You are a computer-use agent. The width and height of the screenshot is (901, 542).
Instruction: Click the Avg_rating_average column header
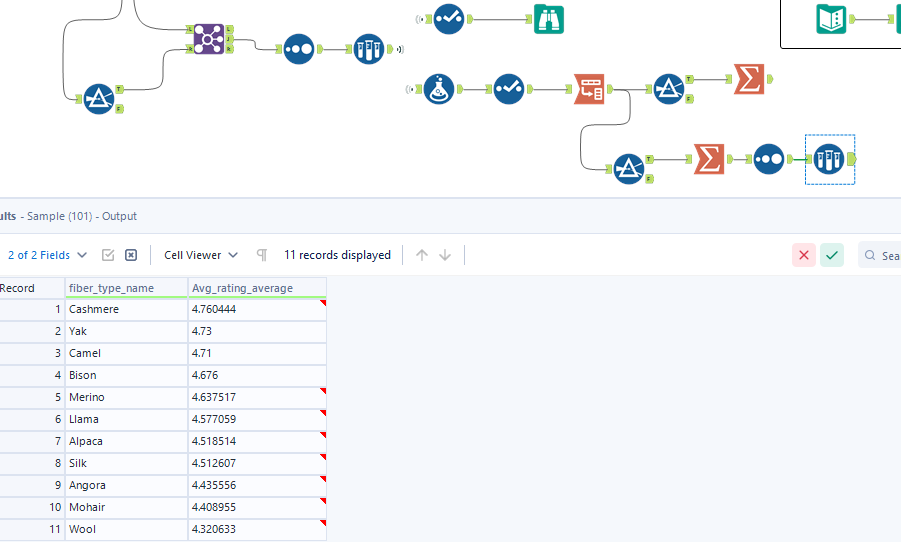257,288
